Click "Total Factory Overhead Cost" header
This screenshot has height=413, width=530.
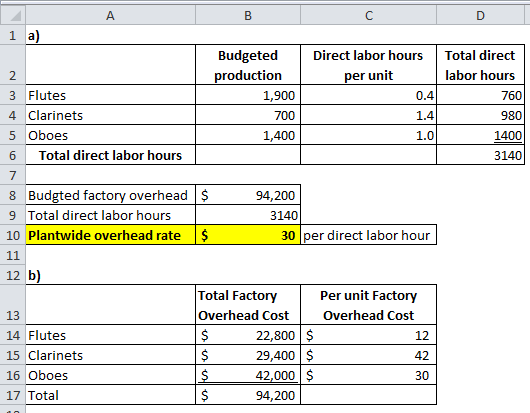click(x=248, y=305)
